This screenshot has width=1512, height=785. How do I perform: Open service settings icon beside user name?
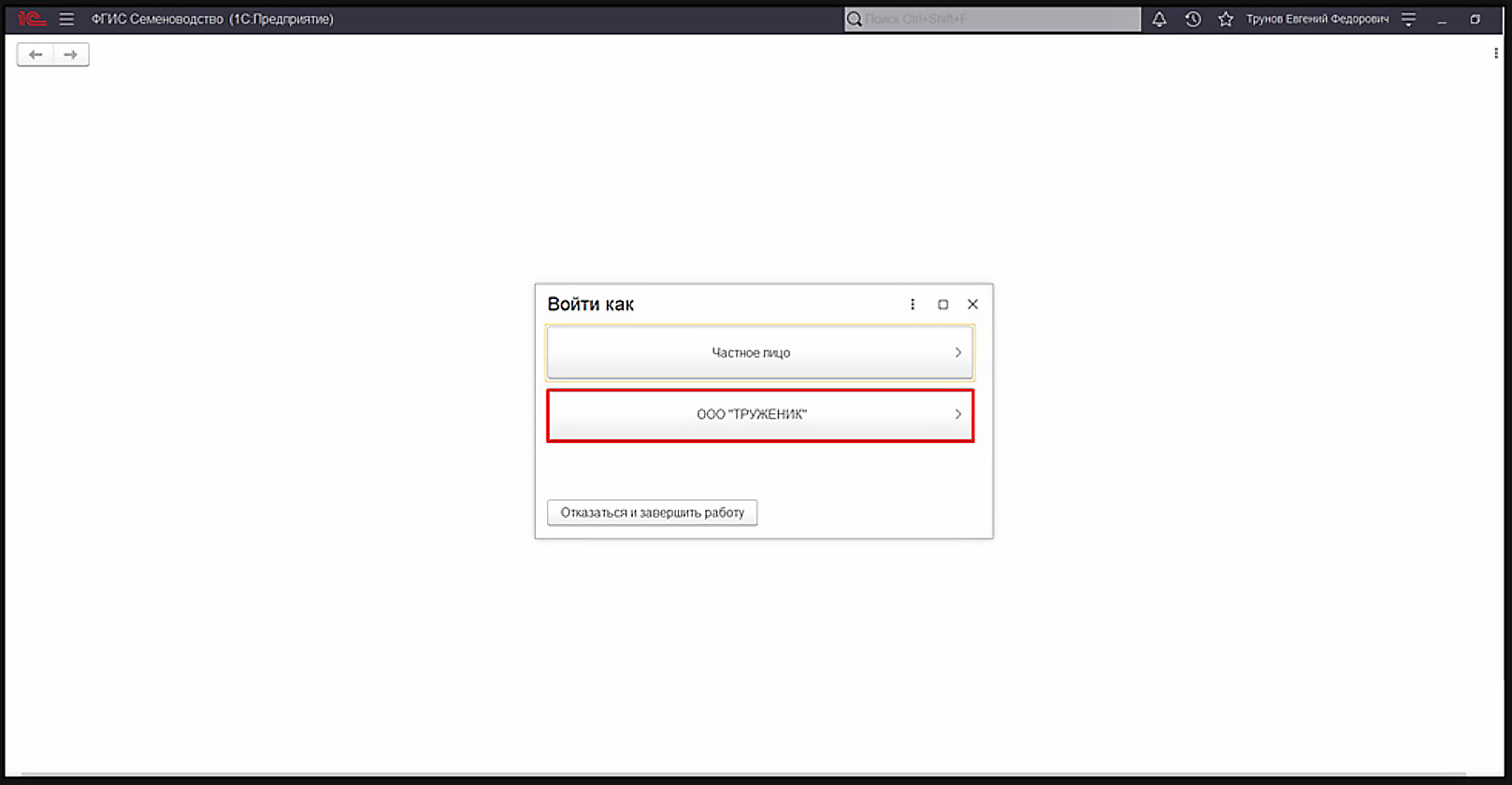pyautogui.click(x=1408, y=19)
